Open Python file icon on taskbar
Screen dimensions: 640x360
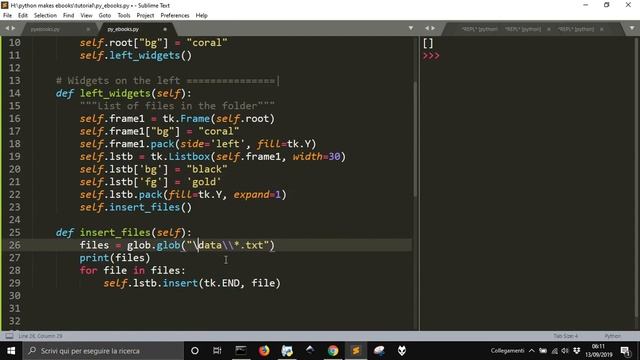[x=287, y=351]
